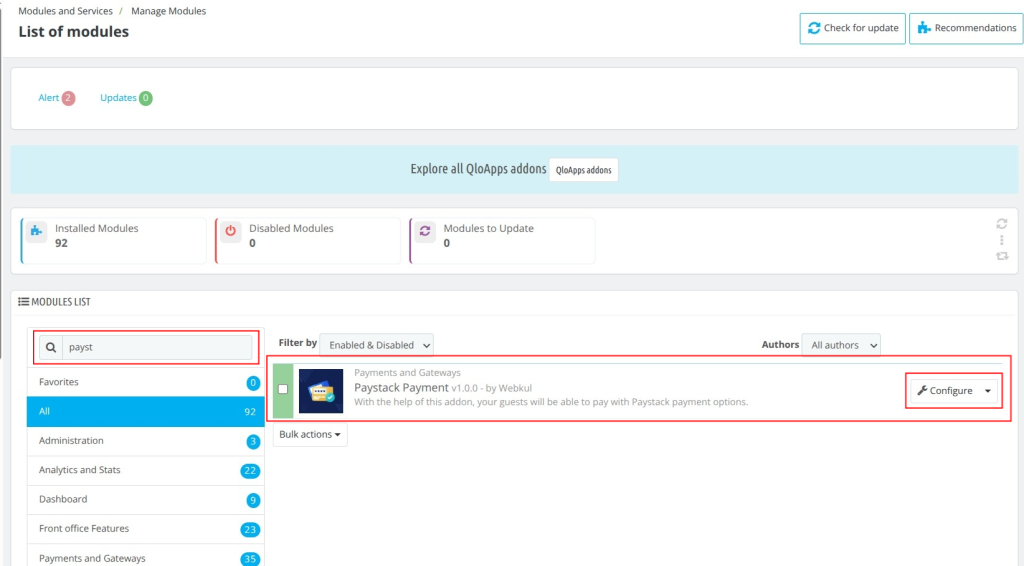Click the magnifier icon beside search field
The height and width of the screenshot is (566, 1024).
51,347
